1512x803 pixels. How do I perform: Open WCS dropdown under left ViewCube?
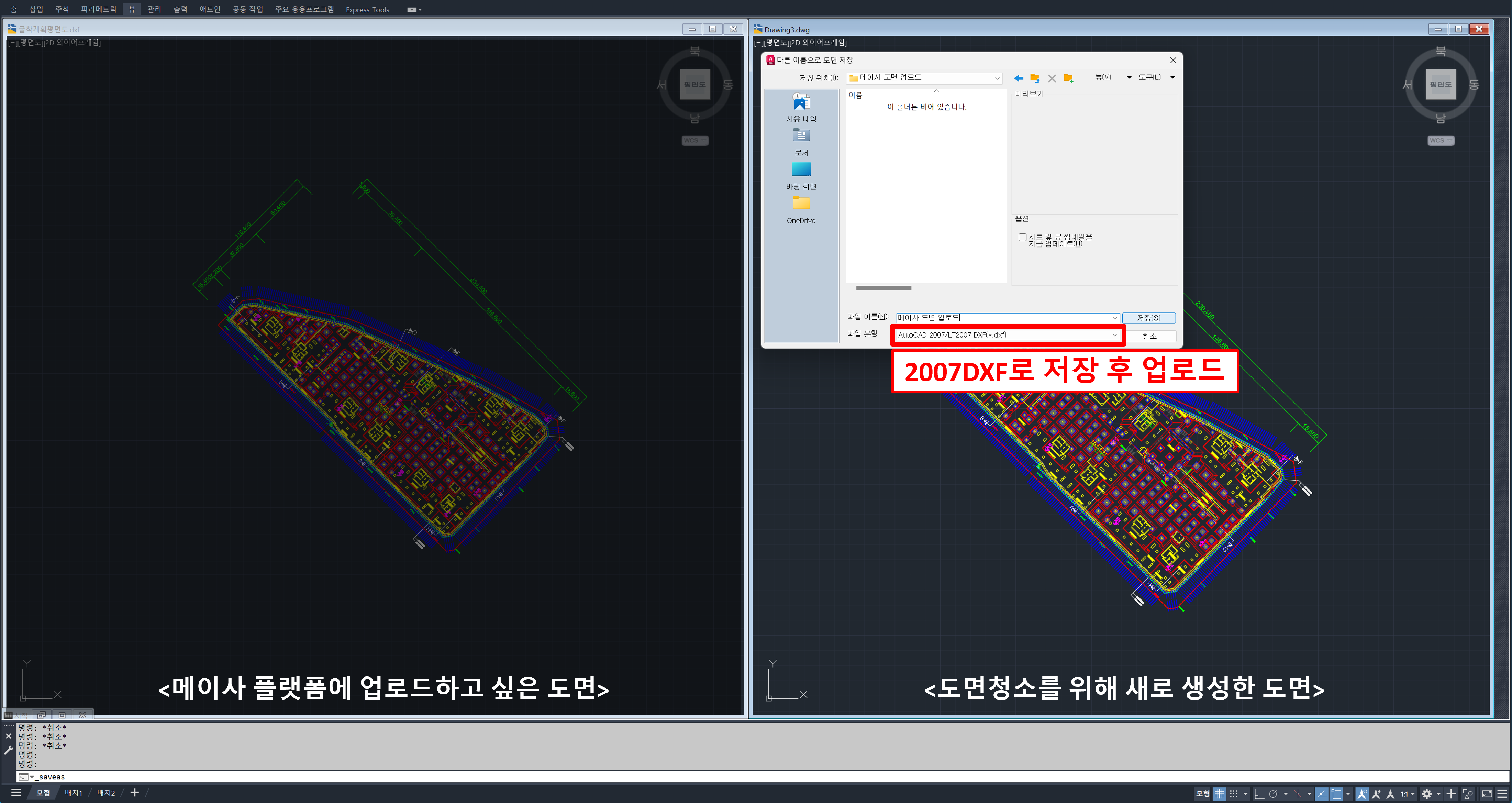(x=695, y=141)
